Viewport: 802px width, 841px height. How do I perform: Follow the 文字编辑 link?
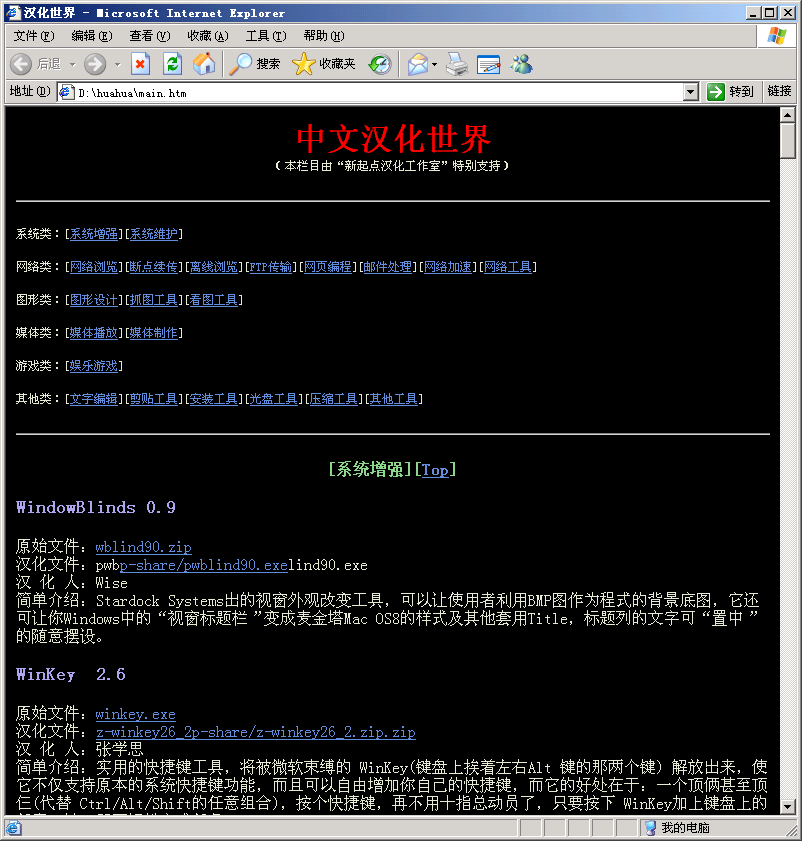click(94, 399)
